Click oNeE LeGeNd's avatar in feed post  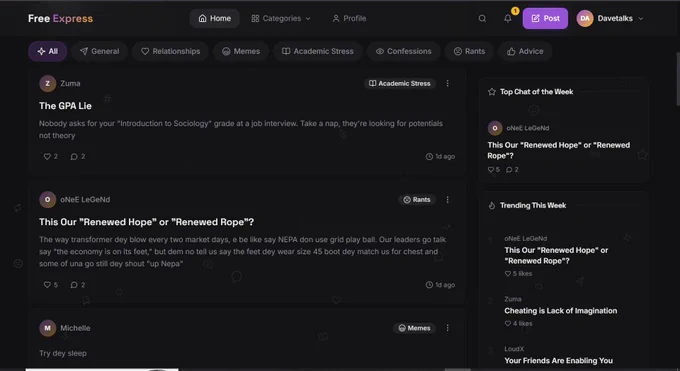pos(48,200)
